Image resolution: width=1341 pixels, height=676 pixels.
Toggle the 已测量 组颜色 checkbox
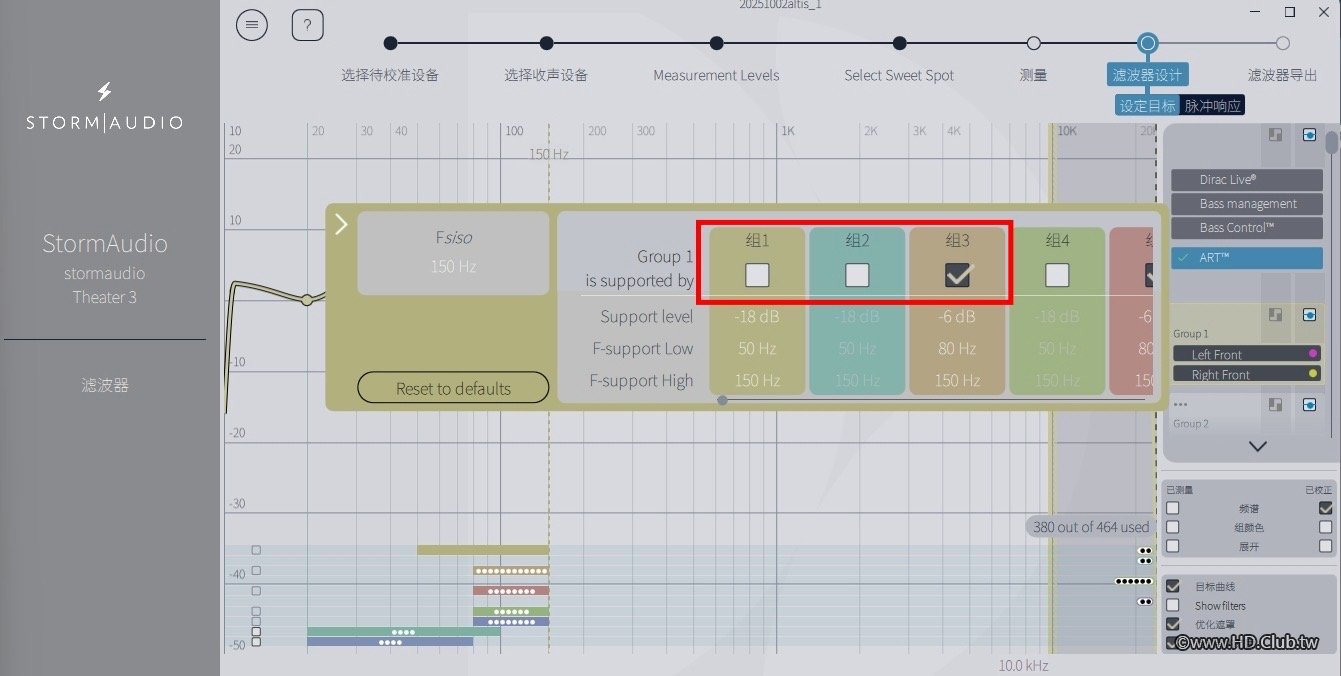[1173, 527]
